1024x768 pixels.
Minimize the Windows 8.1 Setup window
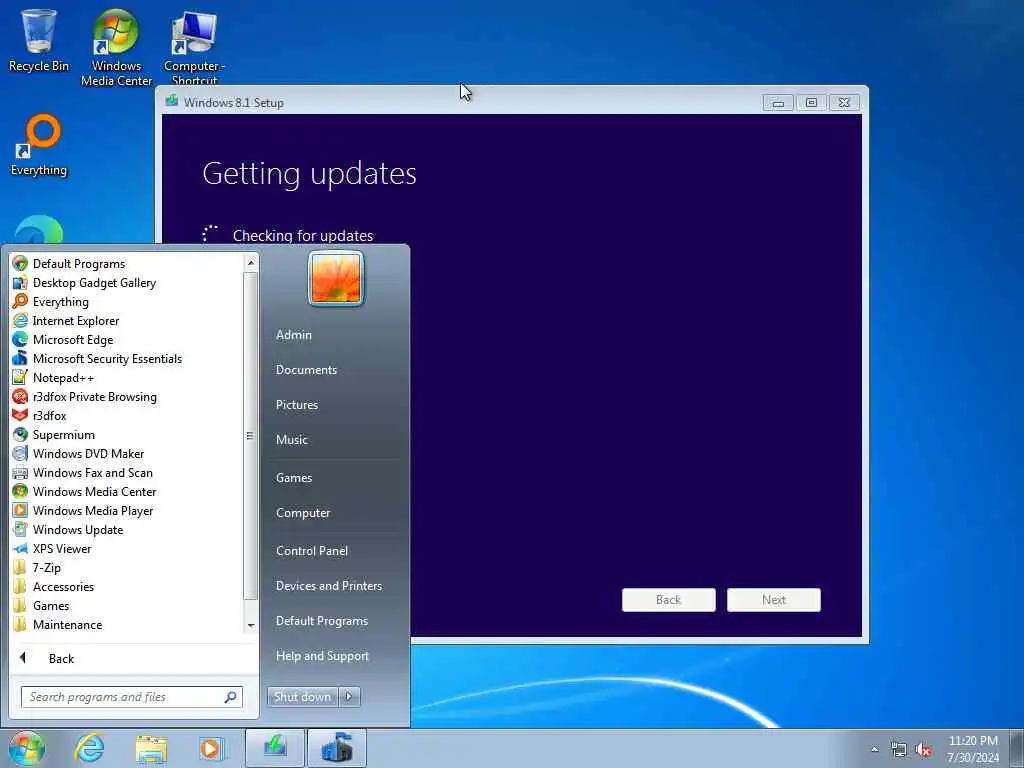778,103
